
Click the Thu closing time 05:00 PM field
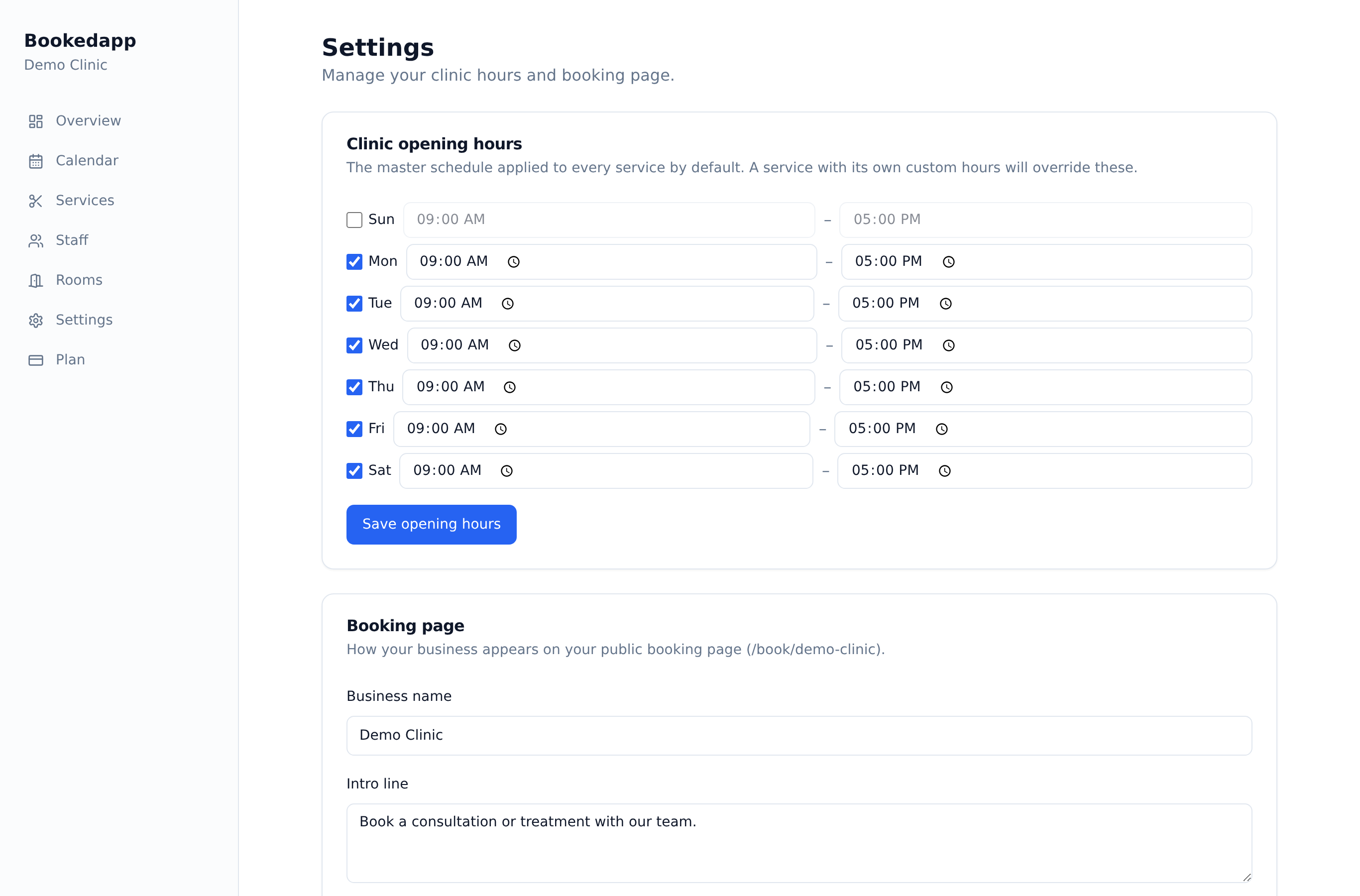pyautogui.click(x=1045, y=387)
